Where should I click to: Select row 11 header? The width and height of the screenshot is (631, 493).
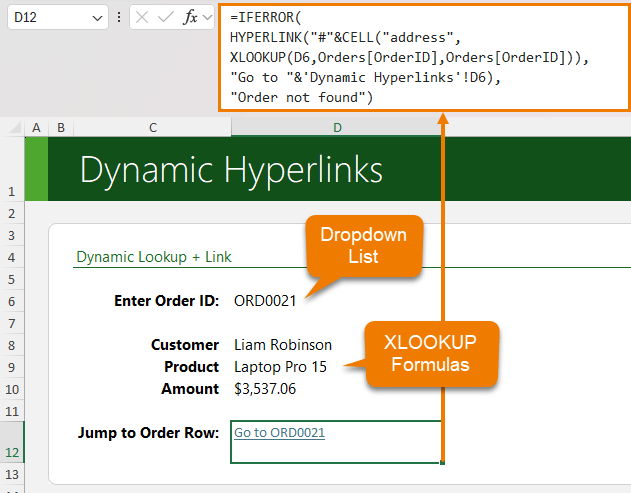[12, 411]
